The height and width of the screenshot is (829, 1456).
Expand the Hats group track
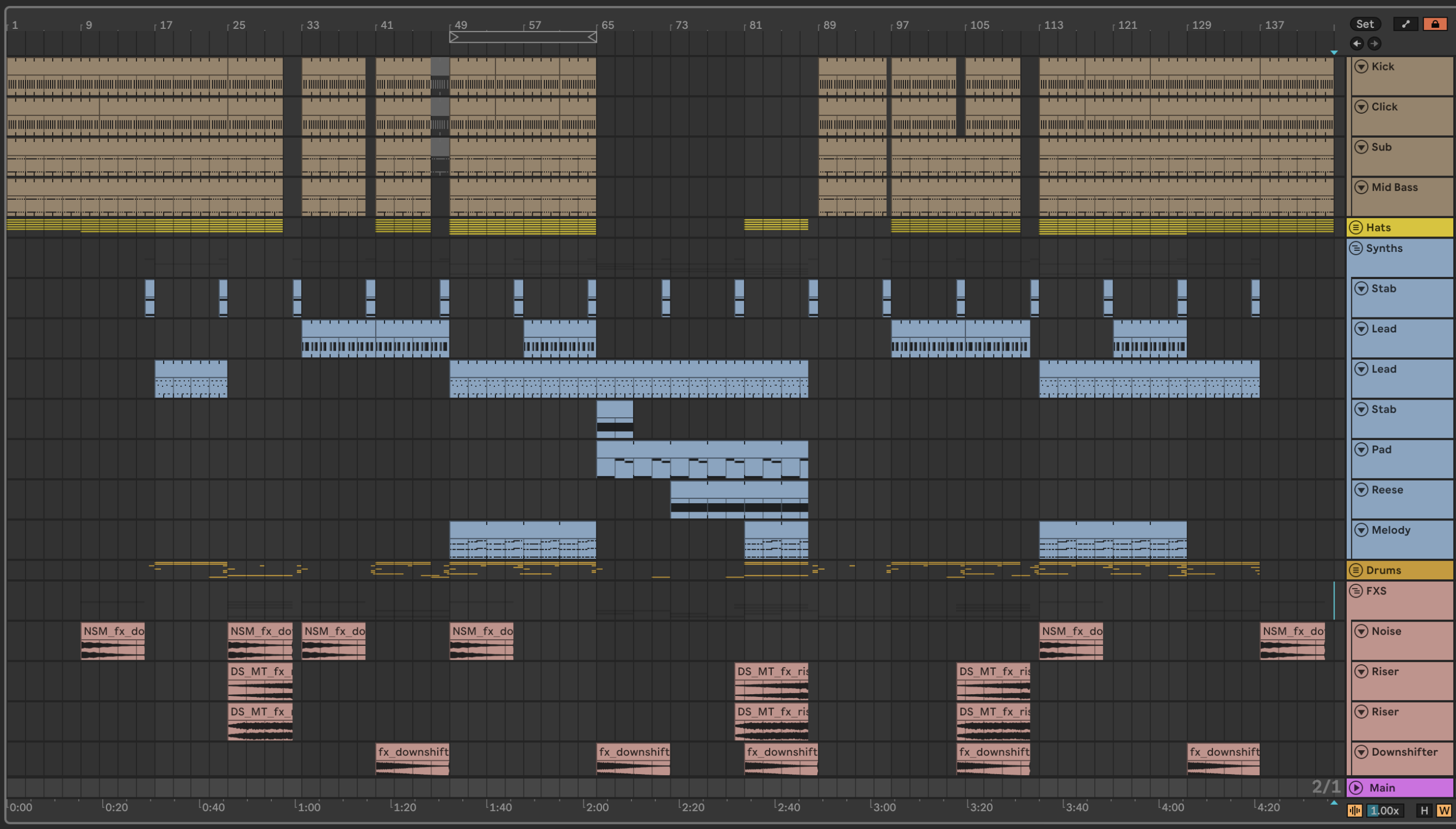click(x=1356, y=227)
